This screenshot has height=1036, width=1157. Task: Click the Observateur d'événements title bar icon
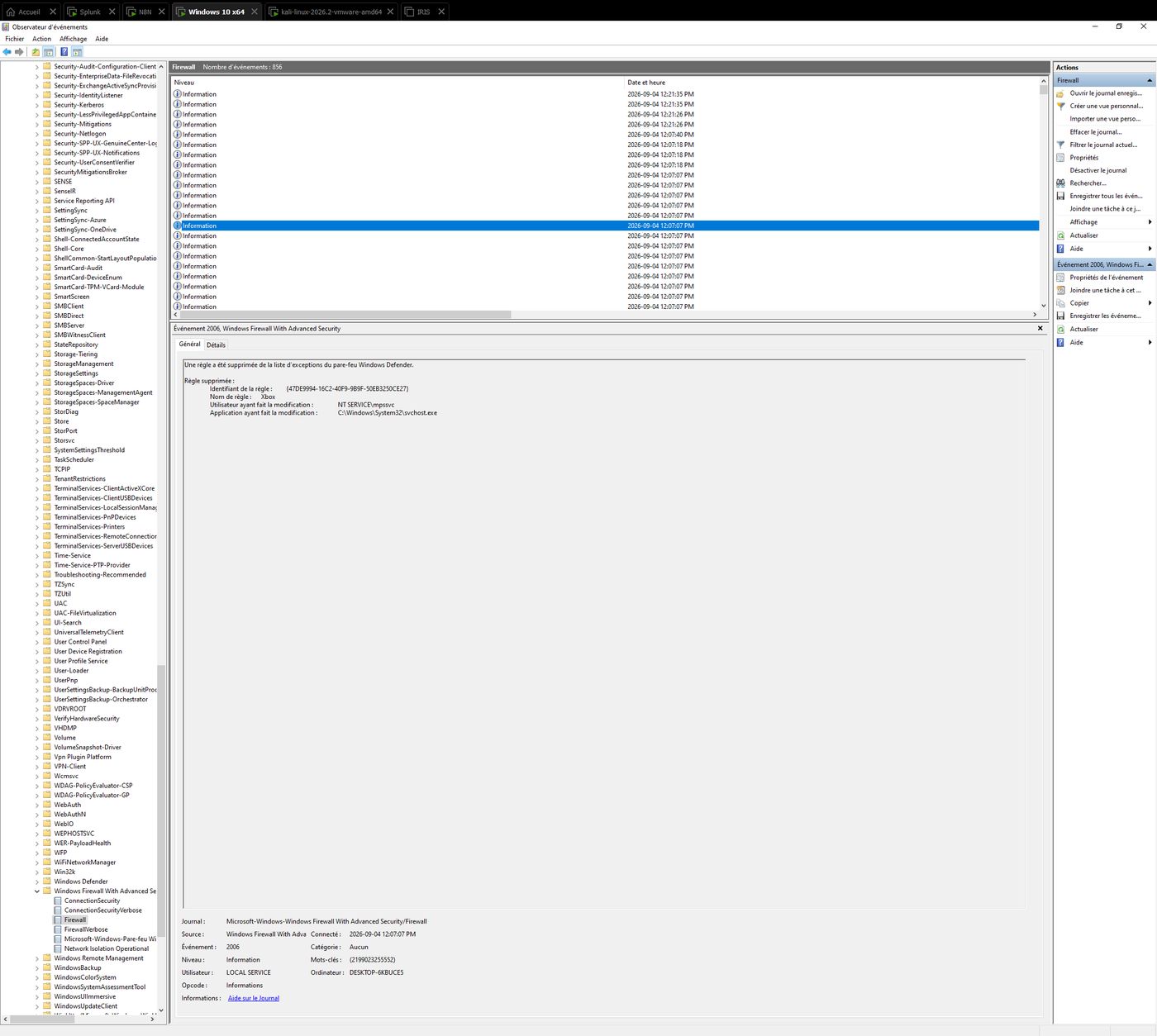click(6, 27)
